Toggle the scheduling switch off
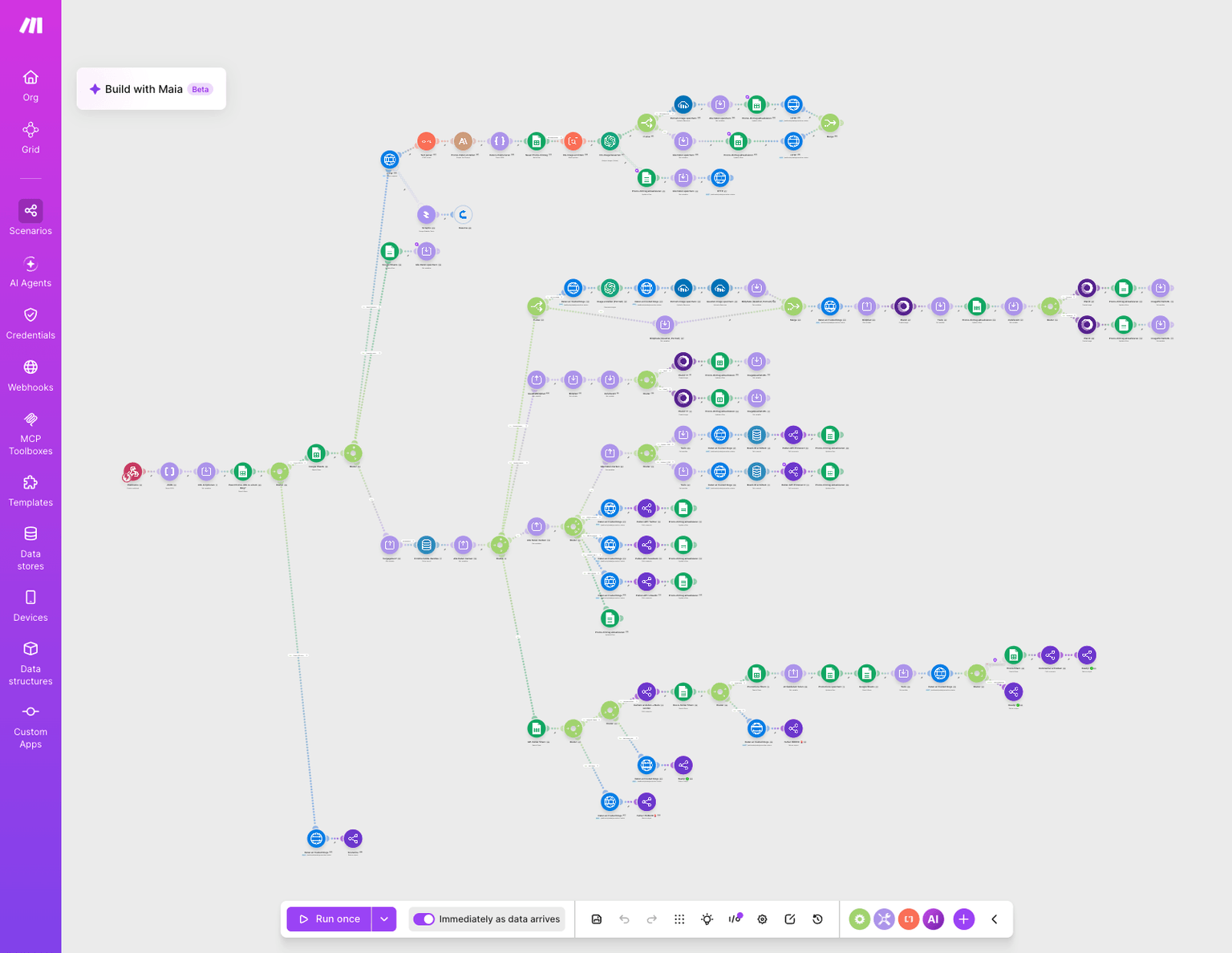Viewport: 1232px width, 953px height. (423, 919)
